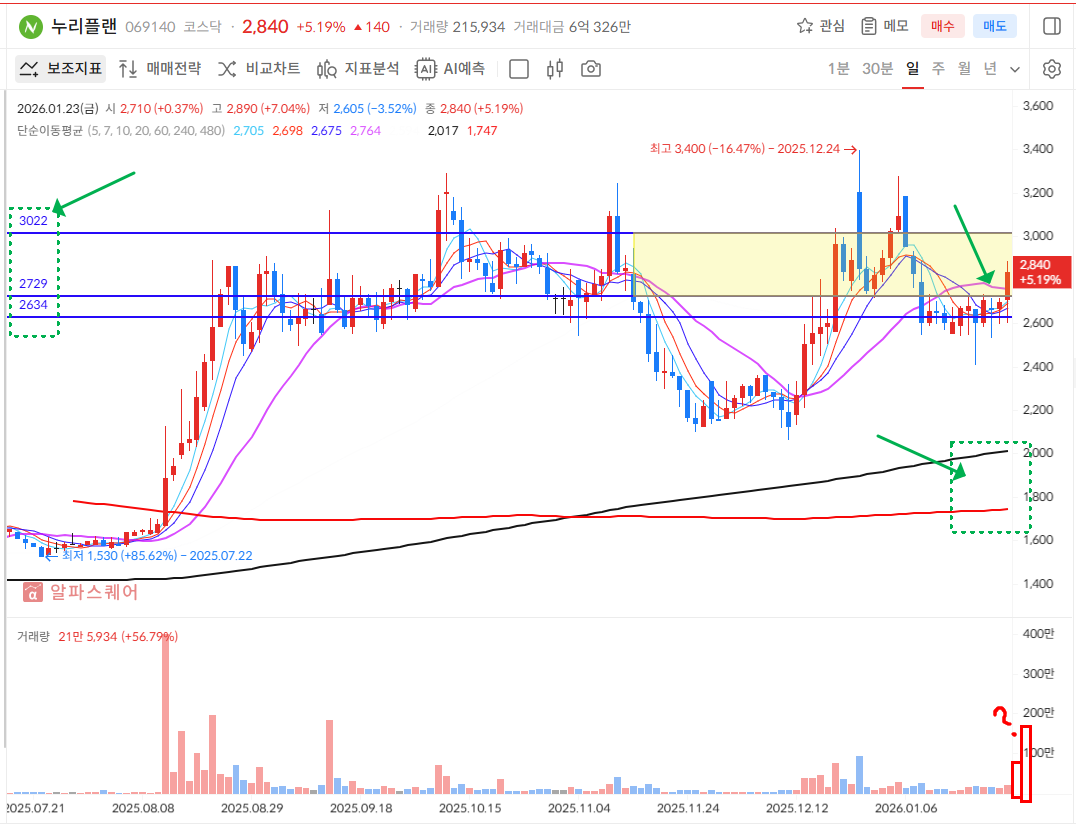The height and width of the screenshot is (824, 1076).
Task: Open chart settings gear icon
Action: [1051, 69]
